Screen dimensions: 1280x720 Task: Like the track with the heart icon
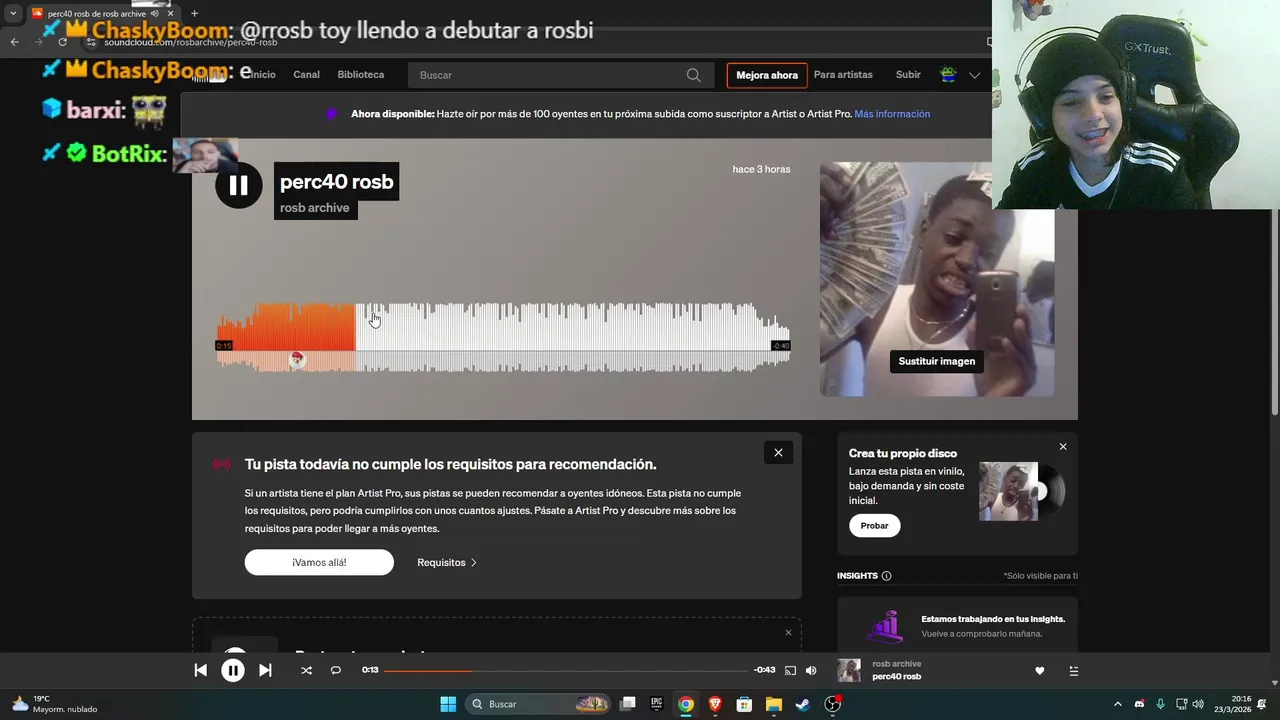[x=1040, y=671]
